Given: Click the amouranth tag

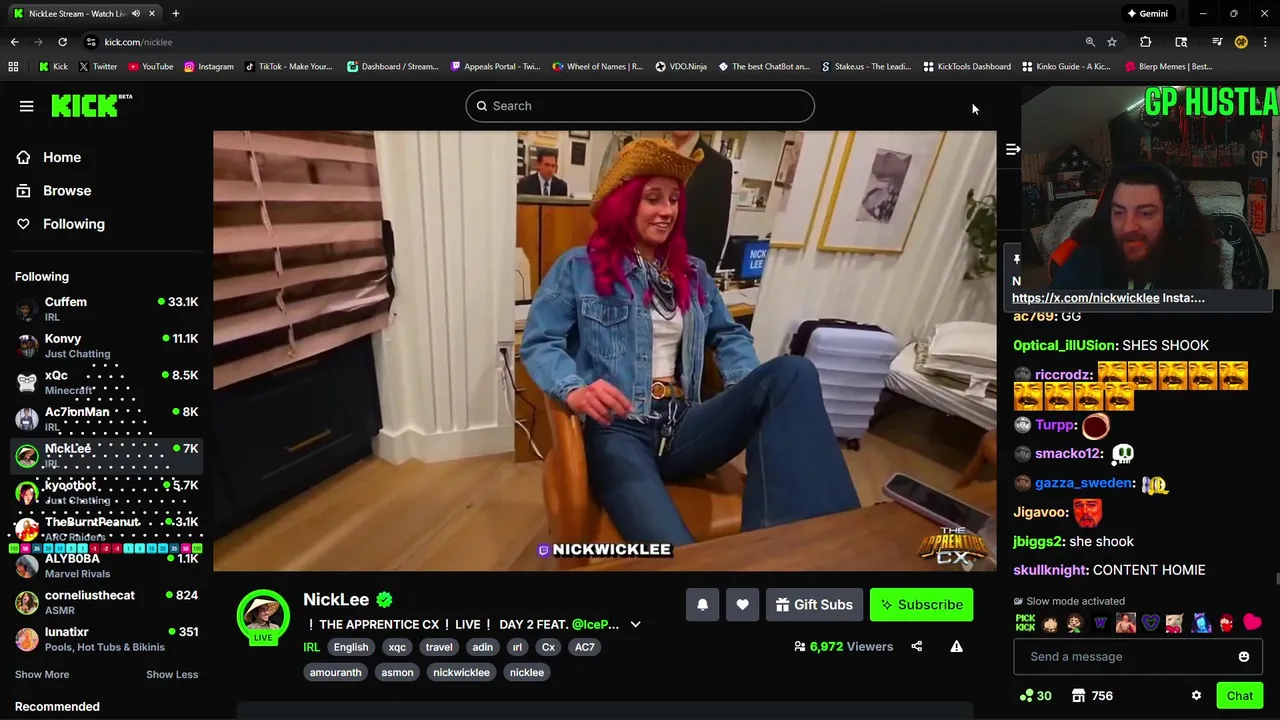Looking at the screenshot, I should (335, 672).
